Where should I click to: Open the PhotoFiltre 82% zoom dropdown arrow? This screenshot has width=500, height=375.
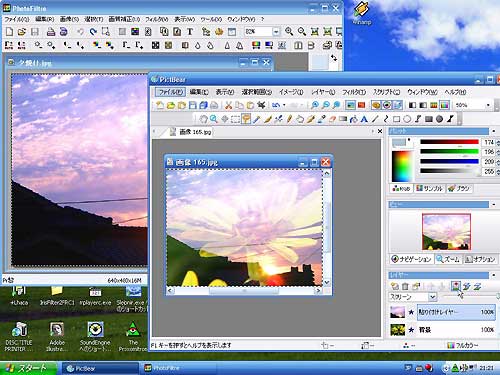click(276, 32)
